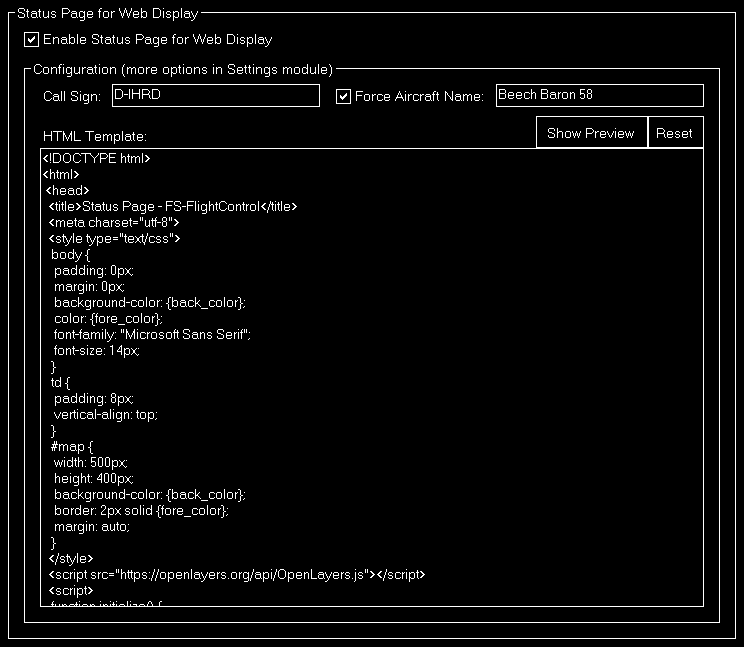The image size is (744, 647).
Task: Click the meta charset="utf-8" line
Action: (x=114, y=222)
